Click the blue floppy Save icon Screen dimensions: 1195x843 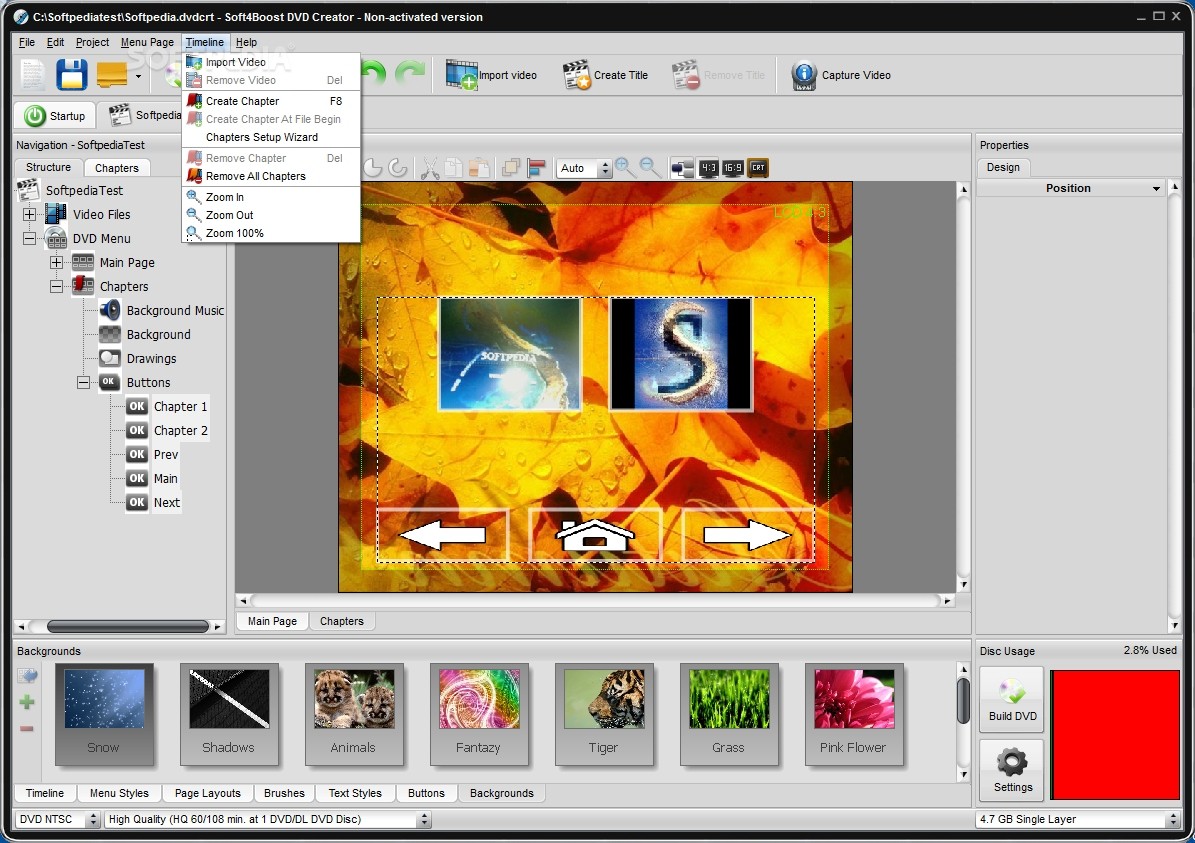tap(72, 75)
